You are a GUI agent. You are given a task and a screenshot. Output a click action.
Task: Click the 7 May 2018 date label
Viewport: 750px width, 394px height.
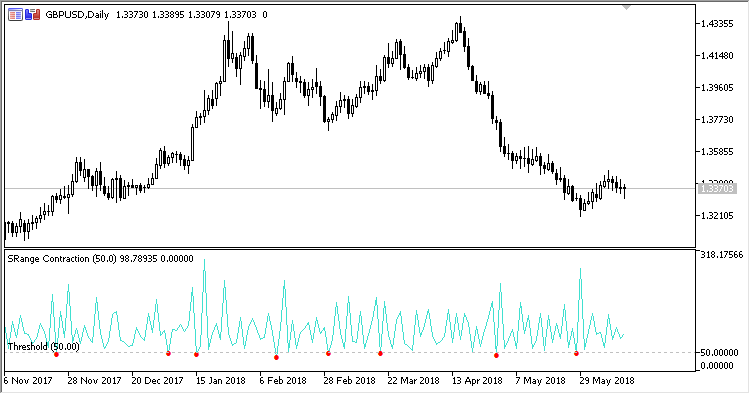[x=539, y=381]
